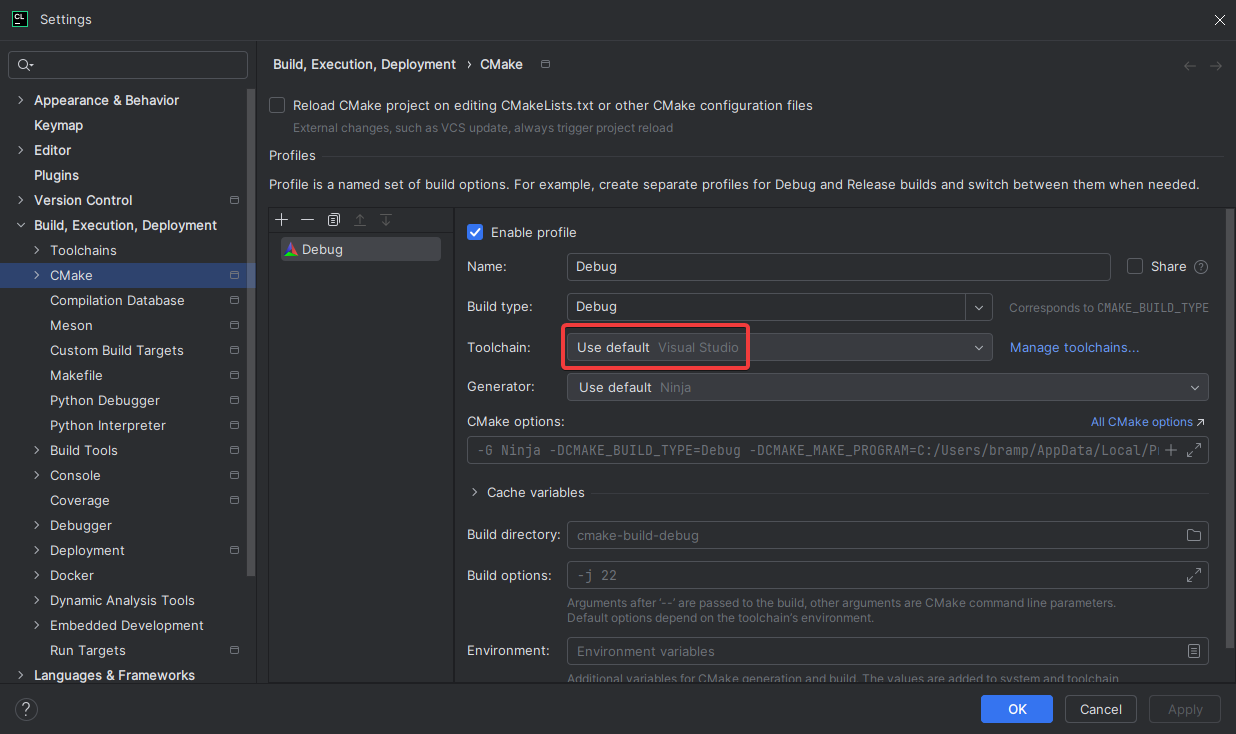Click the help question mark icon
Screen dimensions: 1236x734
[25, 709]
